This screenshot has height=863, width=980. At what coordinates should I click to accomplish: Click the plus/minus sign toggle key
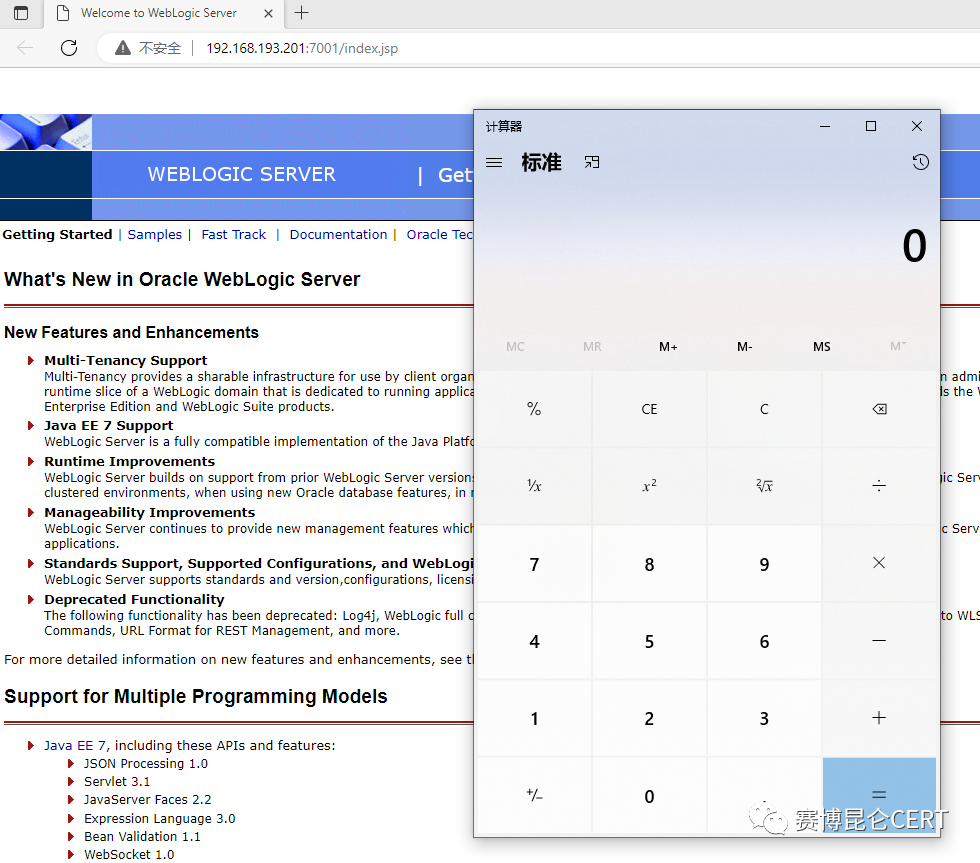(x=534, y=795)
